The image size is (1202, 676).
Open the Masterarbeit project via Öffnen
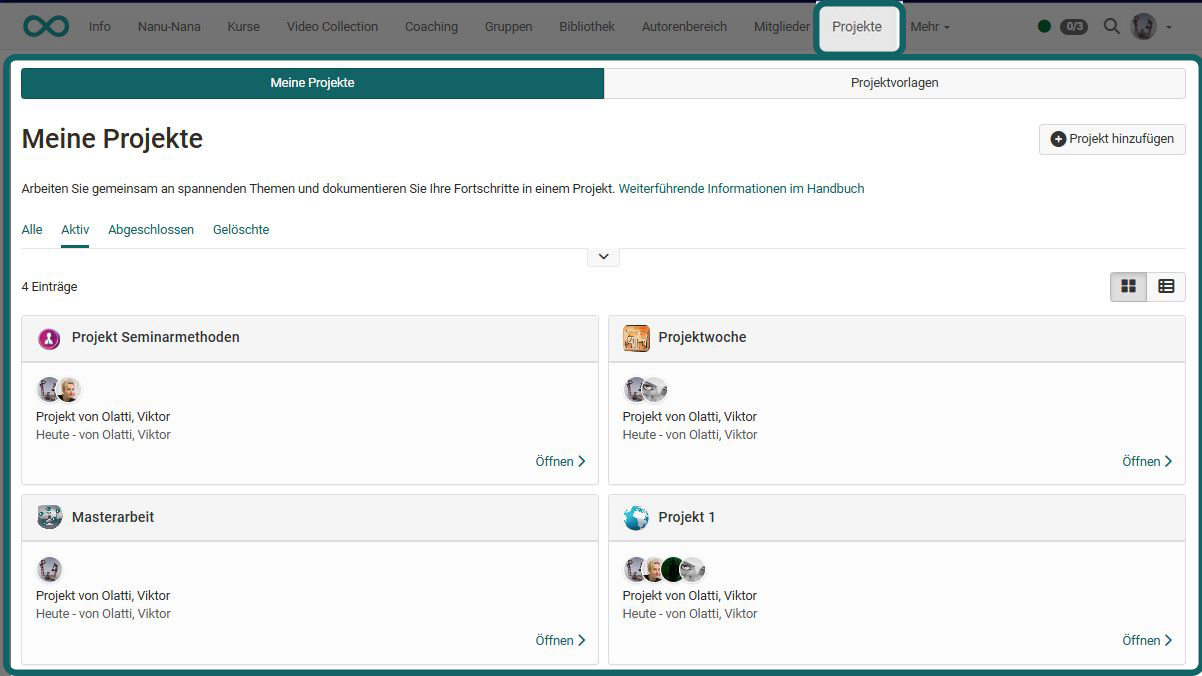(560, 641)
